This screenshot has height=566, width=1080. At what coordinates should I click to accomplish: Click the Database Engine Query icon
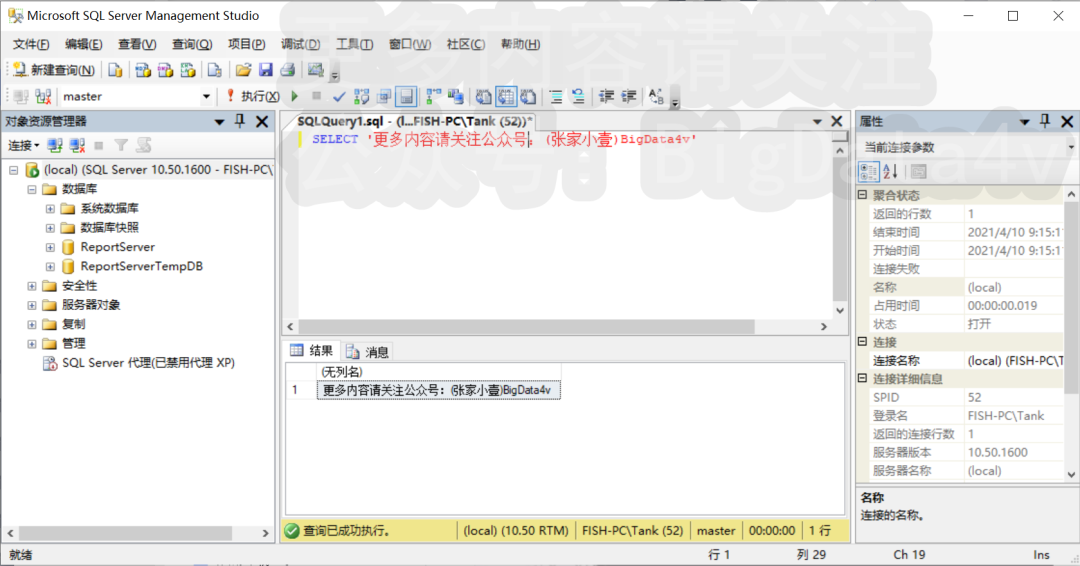tap(115, 70)
